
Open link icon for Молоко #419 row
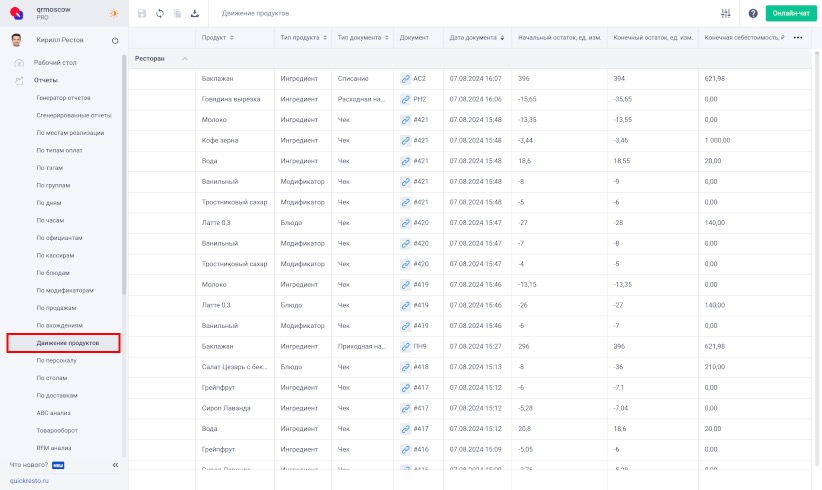click(405, 285)
